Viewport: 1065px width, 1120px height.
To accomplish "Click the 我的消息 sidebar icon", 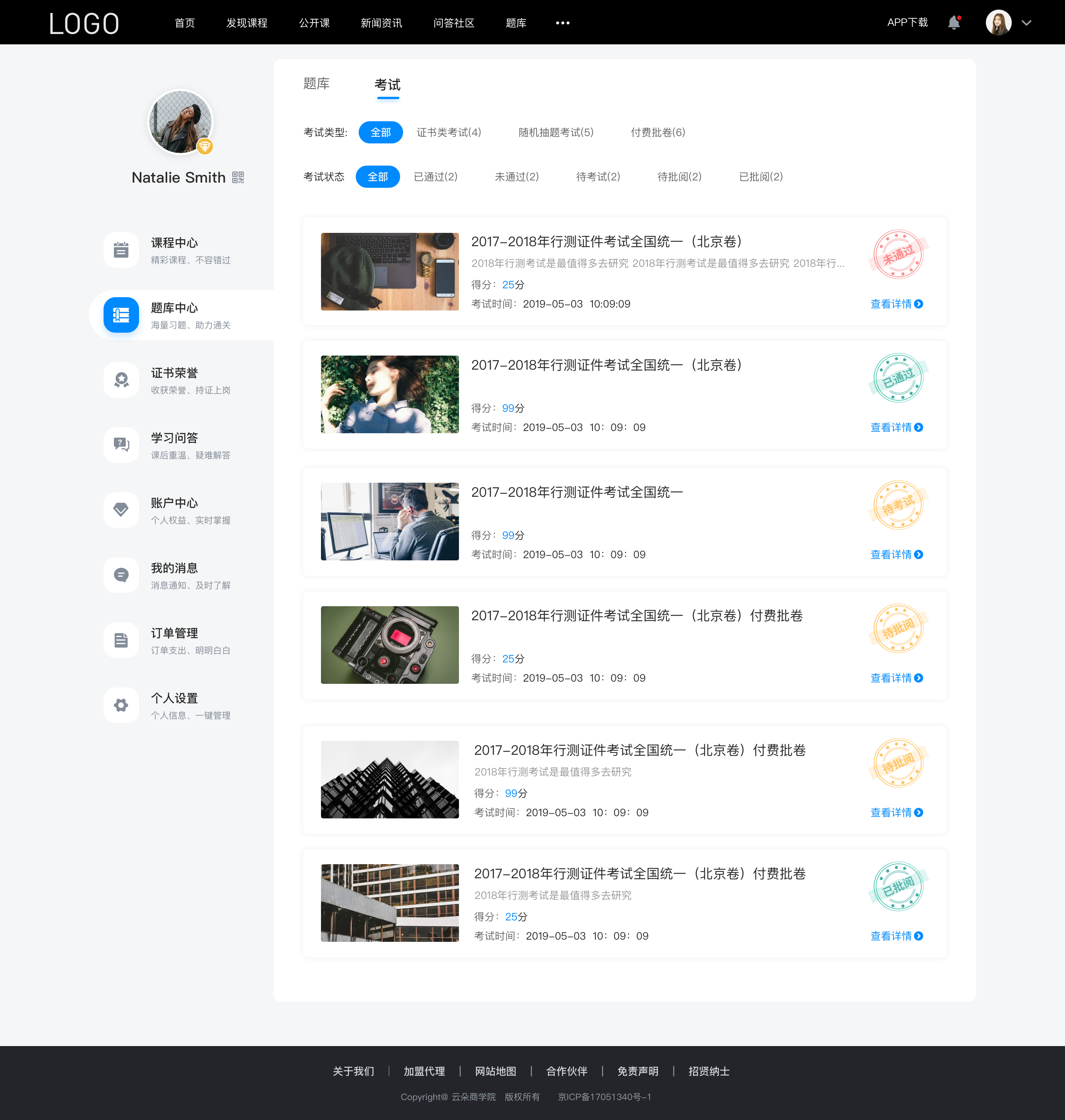I will (120, 576).
